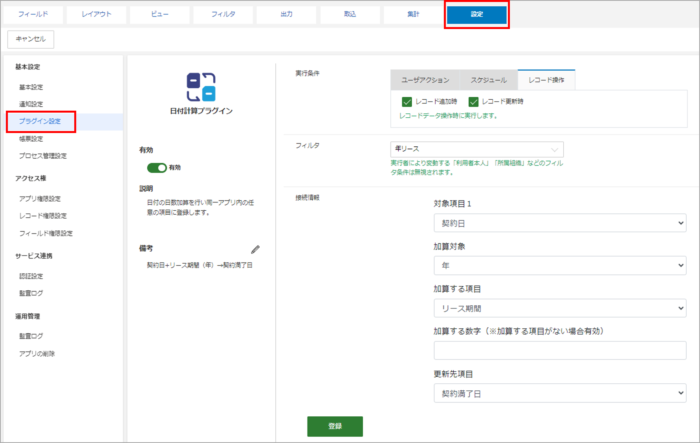The image size is (700, 443).
Task: Uncheck the レコード追加時 checkbox
Action: point(407,102)
